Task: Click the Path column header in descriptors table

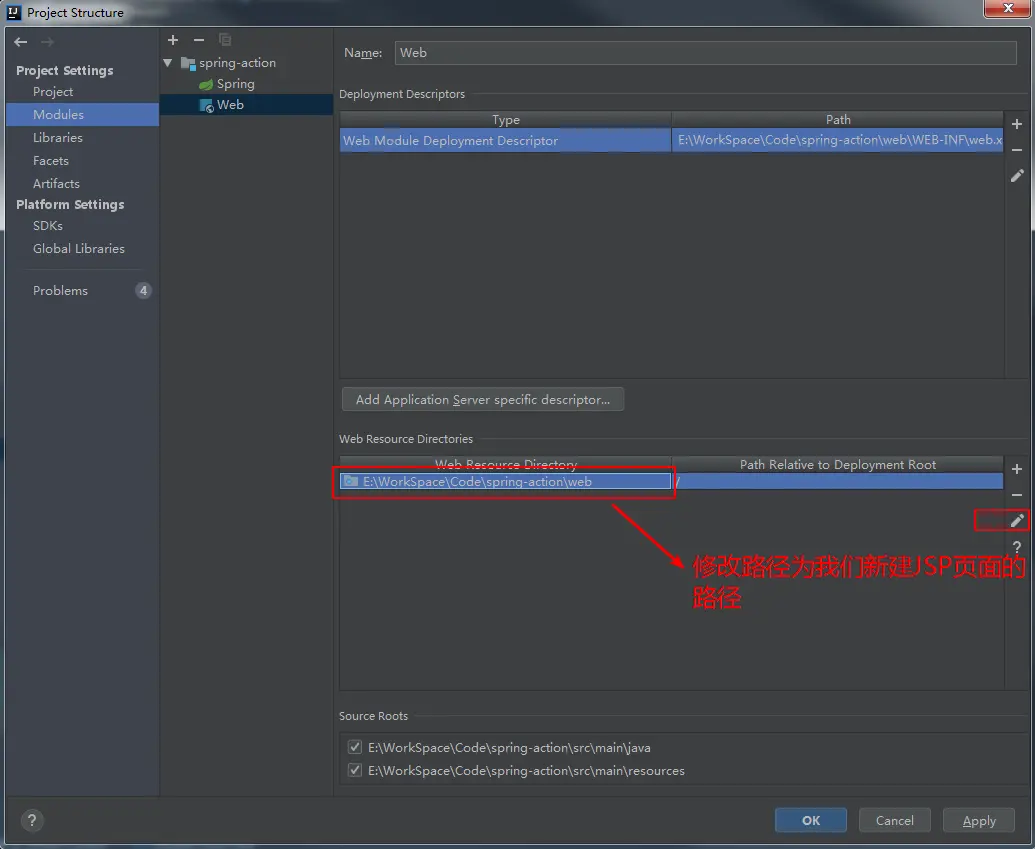Action: tap(838, 119)
